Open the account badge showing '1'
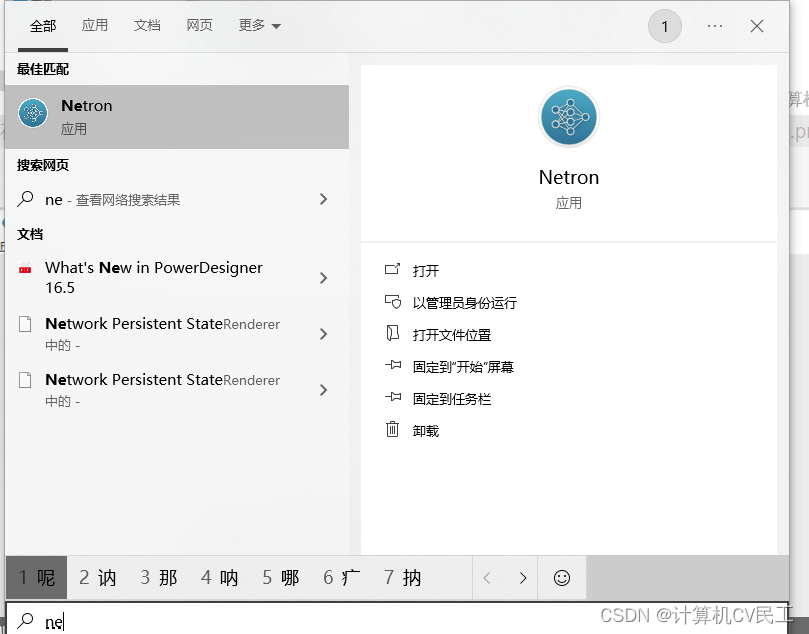This screenshot has width=809, height=634. click(x=665, y=26)
